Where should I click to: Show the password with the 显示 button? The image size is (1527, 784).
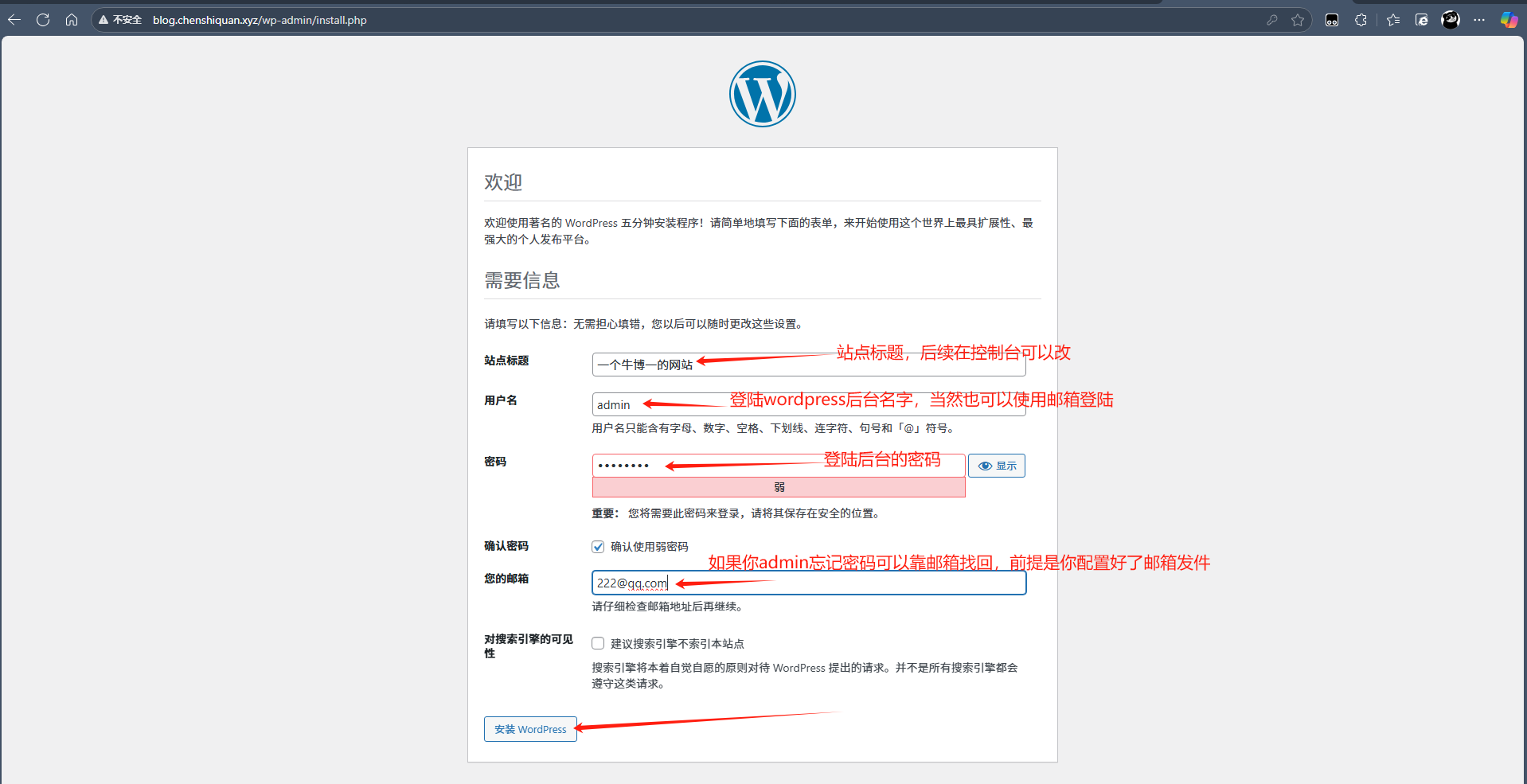(x=997, y=466)
